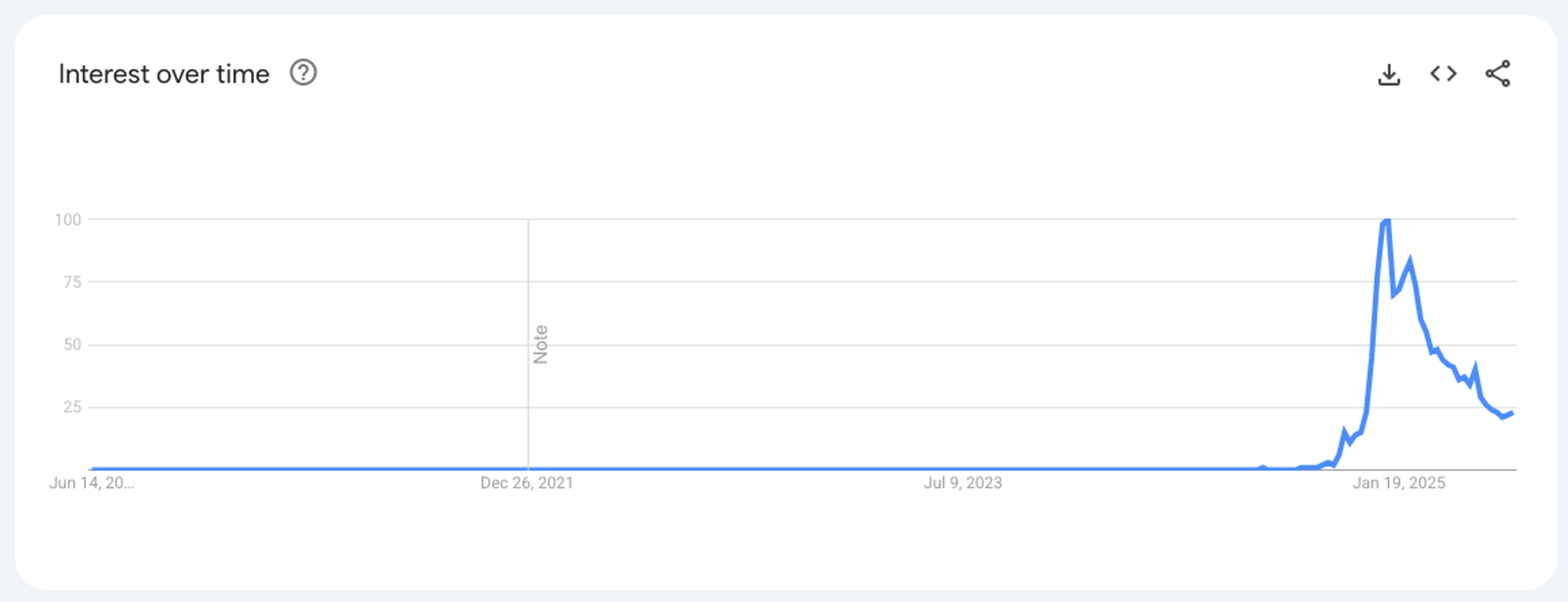Select the second peak near 80
The height and width of the screenshot is (602, 1568).
(1409, 262)
